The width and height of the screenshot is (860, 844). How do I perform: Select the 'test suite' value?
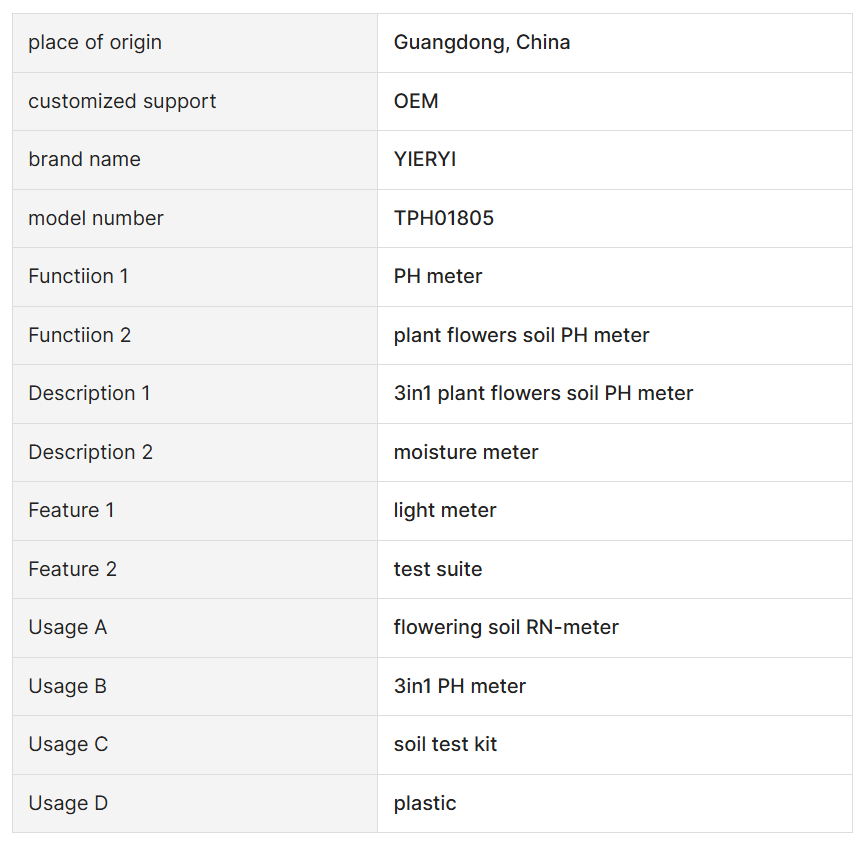pyautogui.click(x=438, y=569)
